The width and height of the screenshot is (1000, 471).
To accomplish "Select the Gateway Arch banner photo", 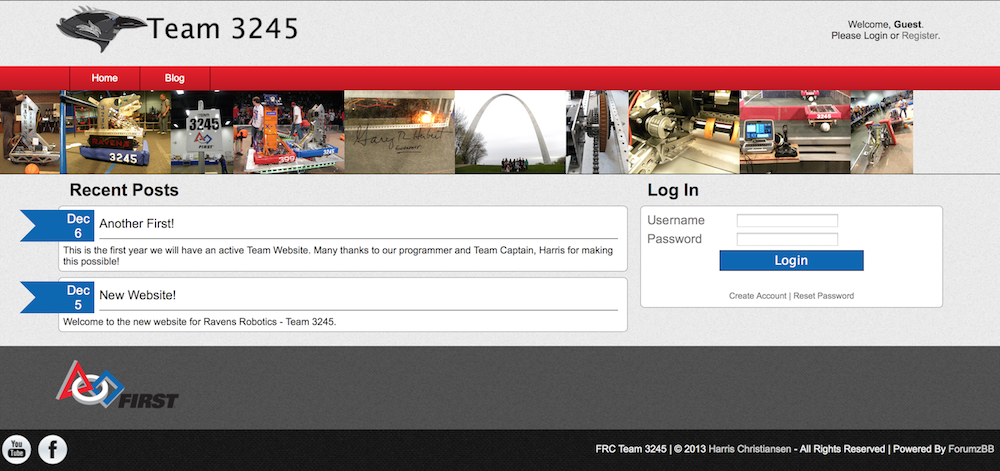I will pos(510,132).
